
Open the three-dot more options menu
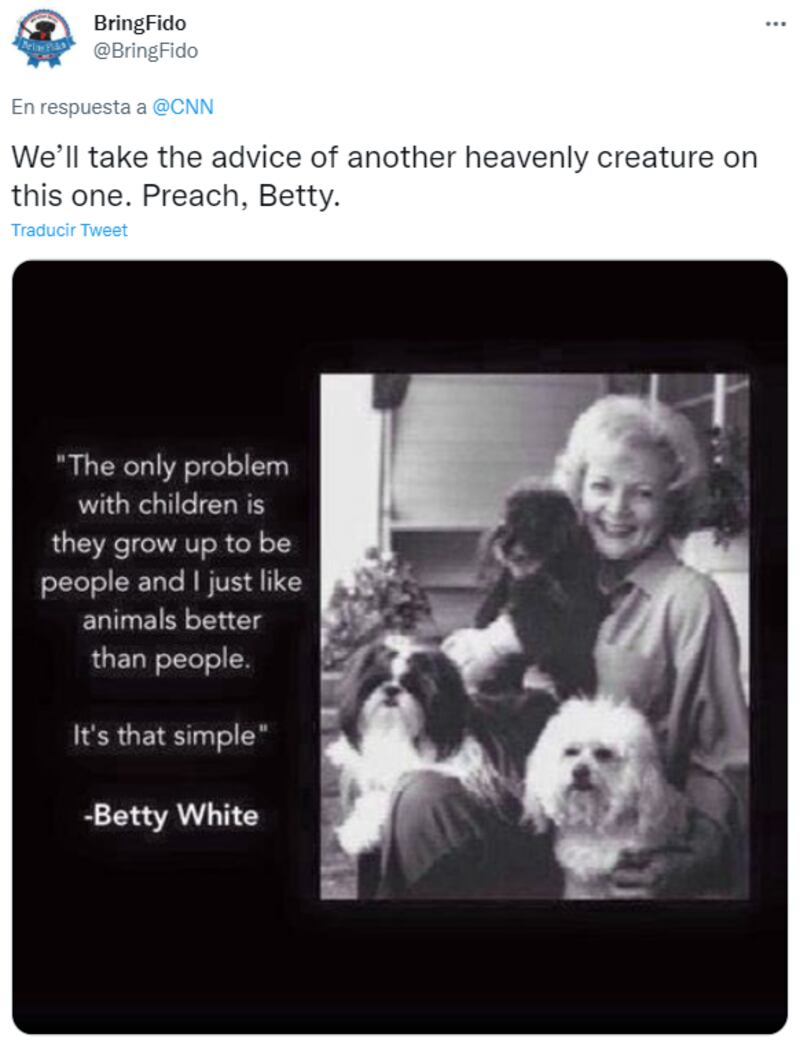click(x=775, y=24)
